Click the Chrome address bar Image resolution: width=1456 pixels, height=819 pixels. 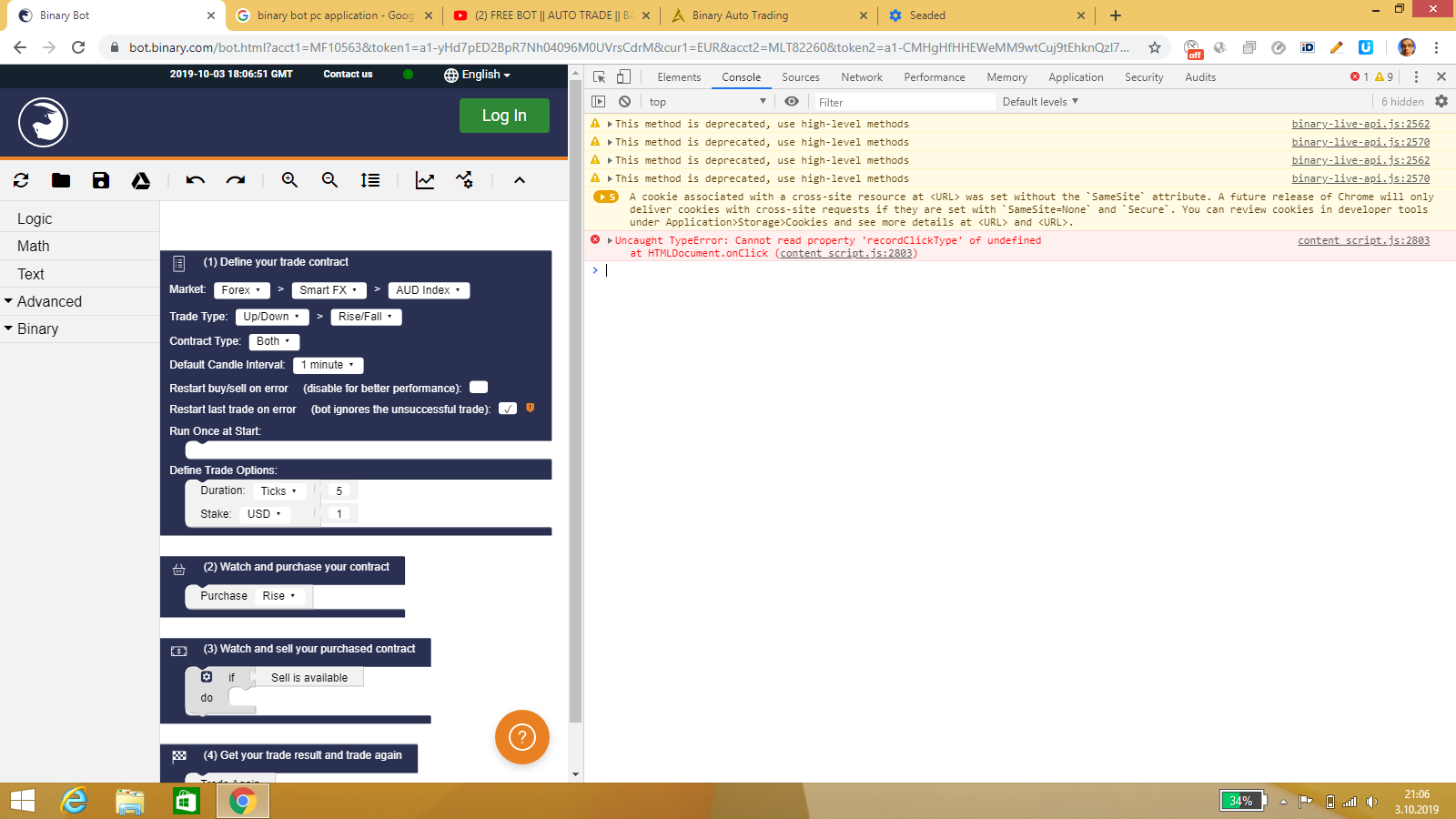point(628,47)
